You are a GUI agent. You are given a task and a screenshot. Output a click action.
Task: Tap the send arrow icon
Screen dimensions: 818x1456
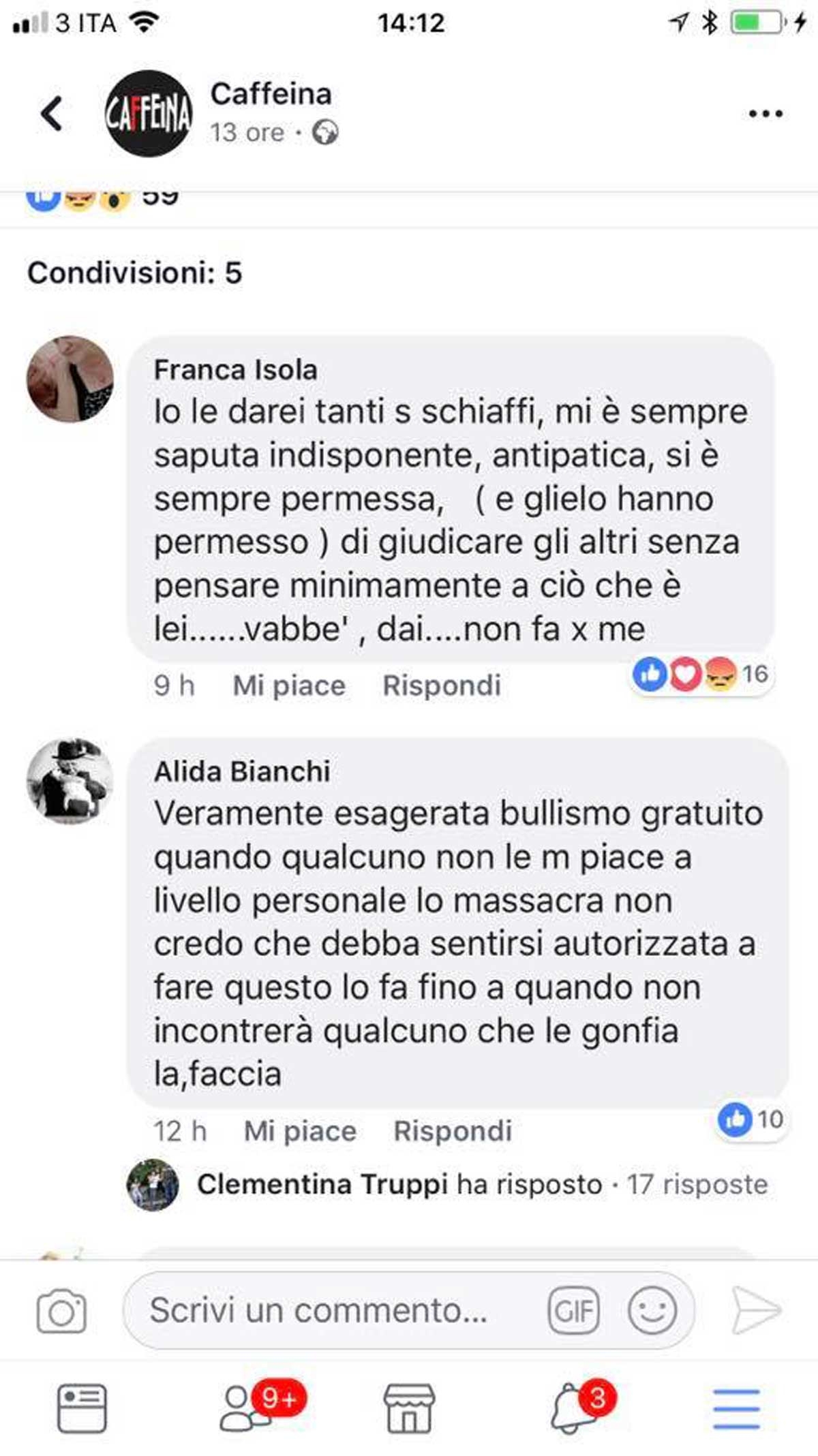coord(756,1310)
